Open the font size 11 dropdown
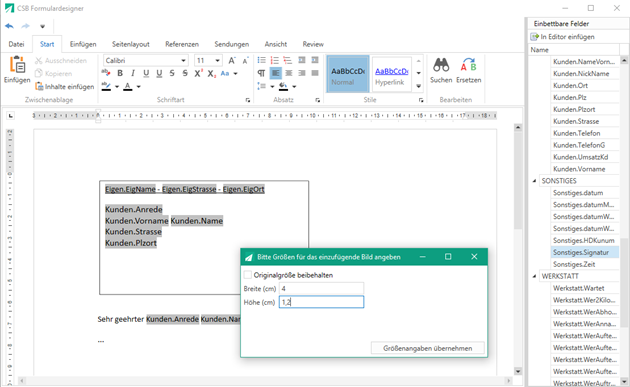 [217, 60]
